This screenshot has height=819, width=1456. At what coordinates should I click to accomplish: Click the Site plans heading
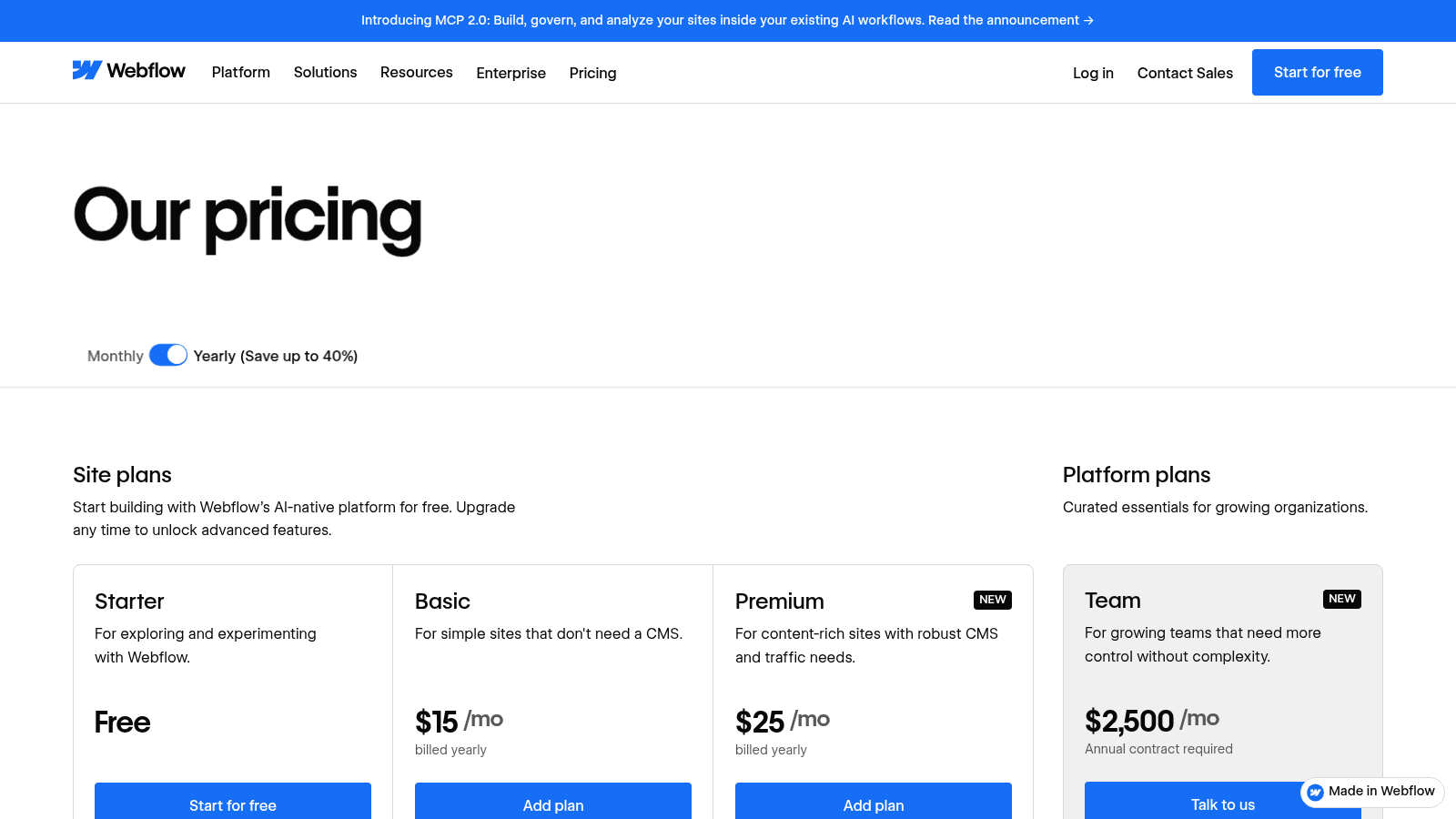(x=122, y=475)
